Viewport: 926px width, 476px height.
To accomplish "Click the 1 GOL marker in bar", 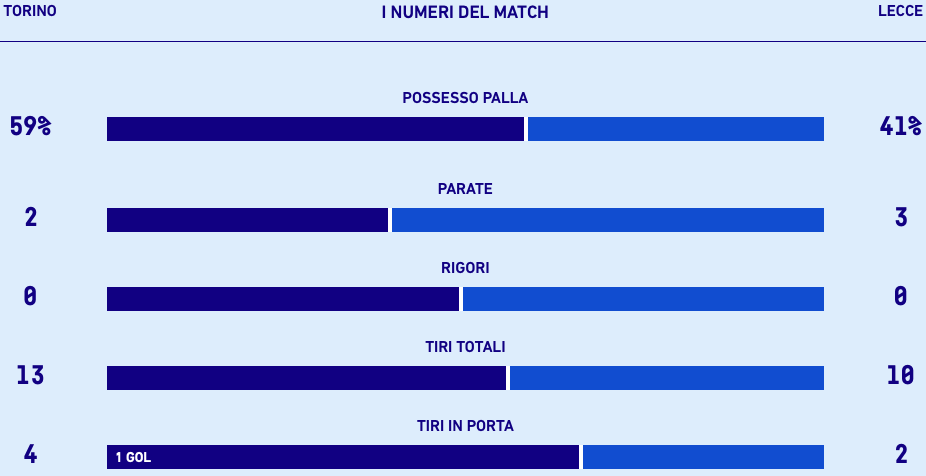I will pos(133,458).
